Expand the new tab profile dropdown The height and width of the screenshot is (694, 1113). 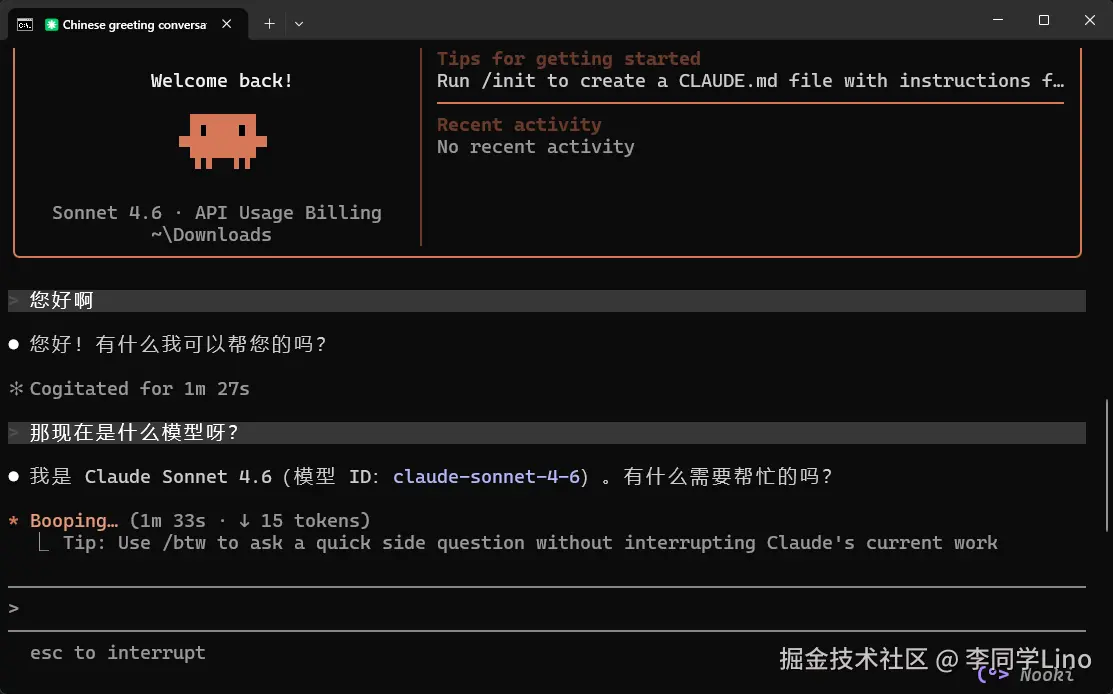299,23
